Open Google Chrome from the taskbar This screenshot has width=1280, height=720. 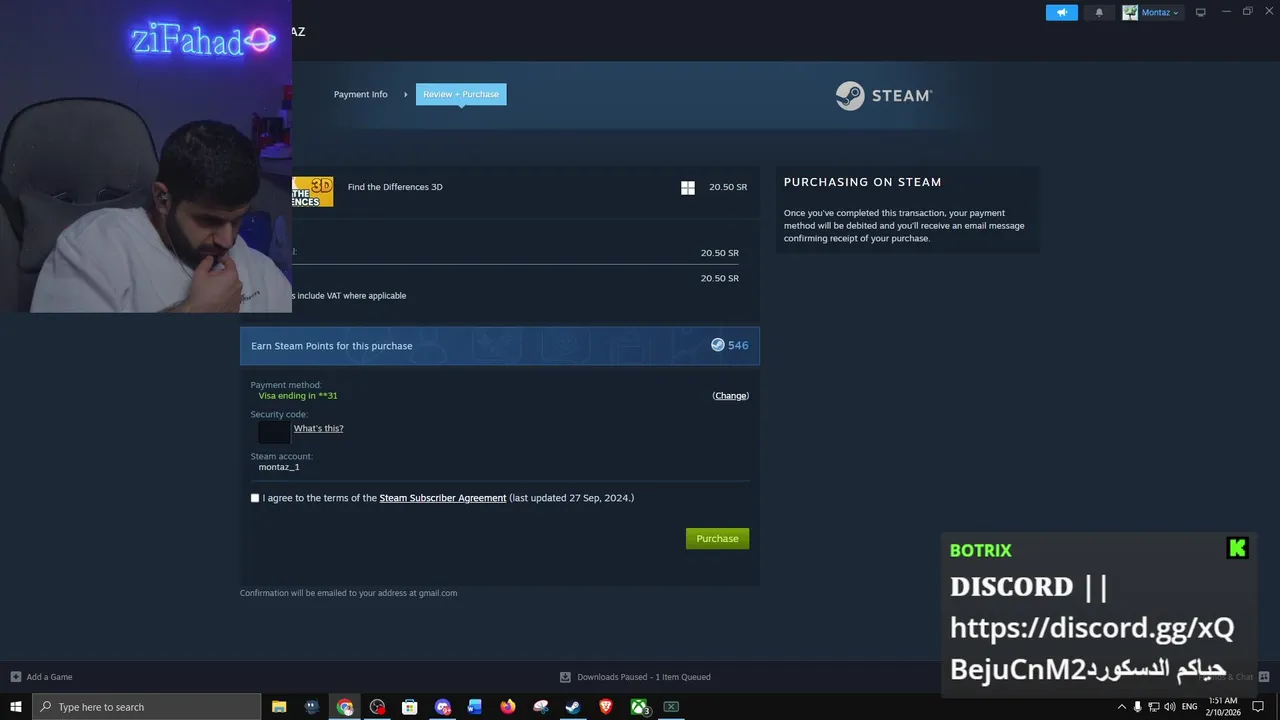[345, 707]
